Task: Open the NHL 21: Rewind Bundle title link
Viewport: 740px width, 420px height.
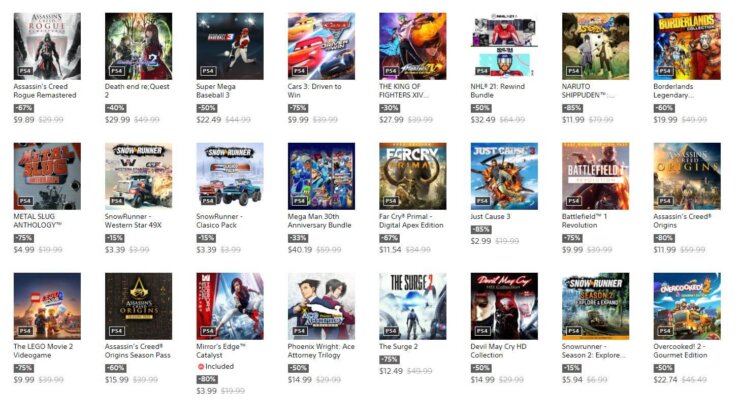Action: [x=497, y=91]
